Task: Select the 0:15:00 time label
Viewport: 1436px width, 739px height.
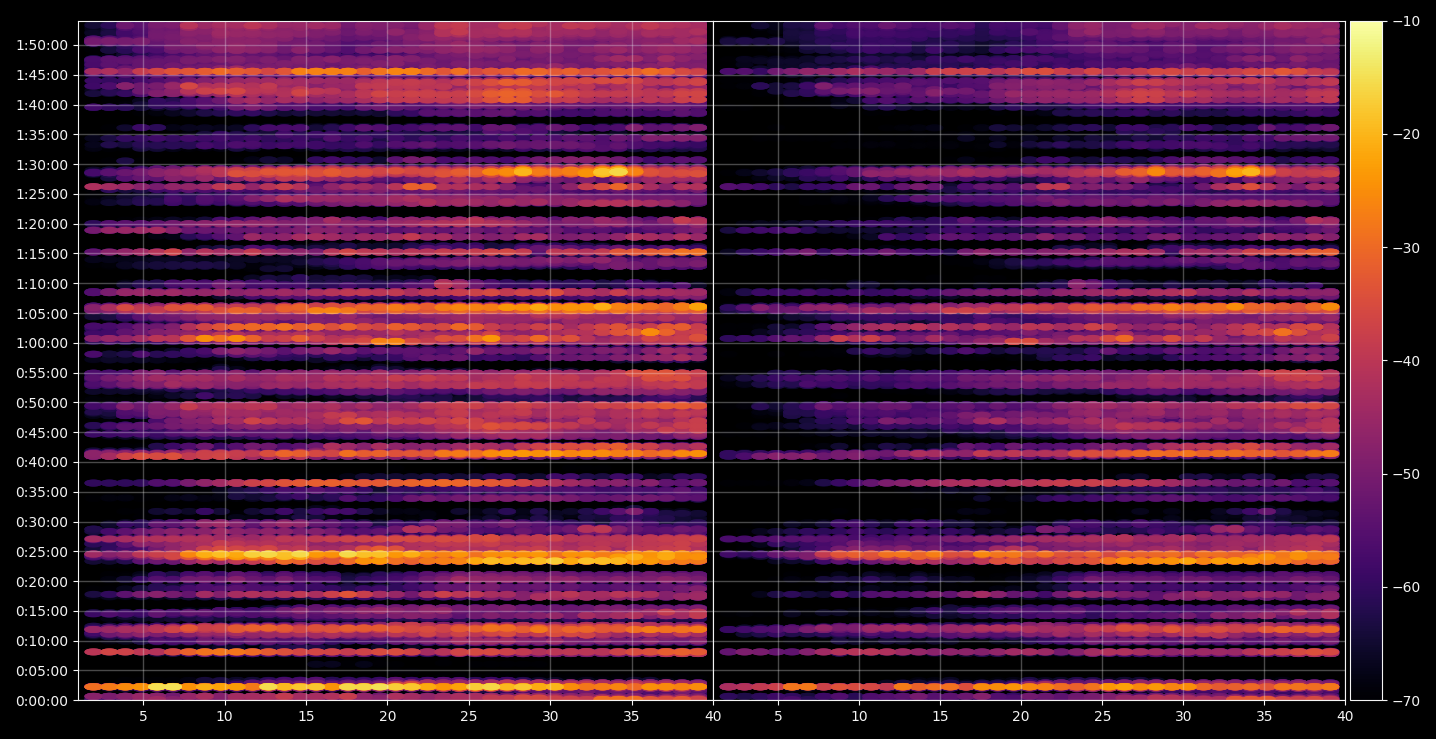Action: pos(42,611)
